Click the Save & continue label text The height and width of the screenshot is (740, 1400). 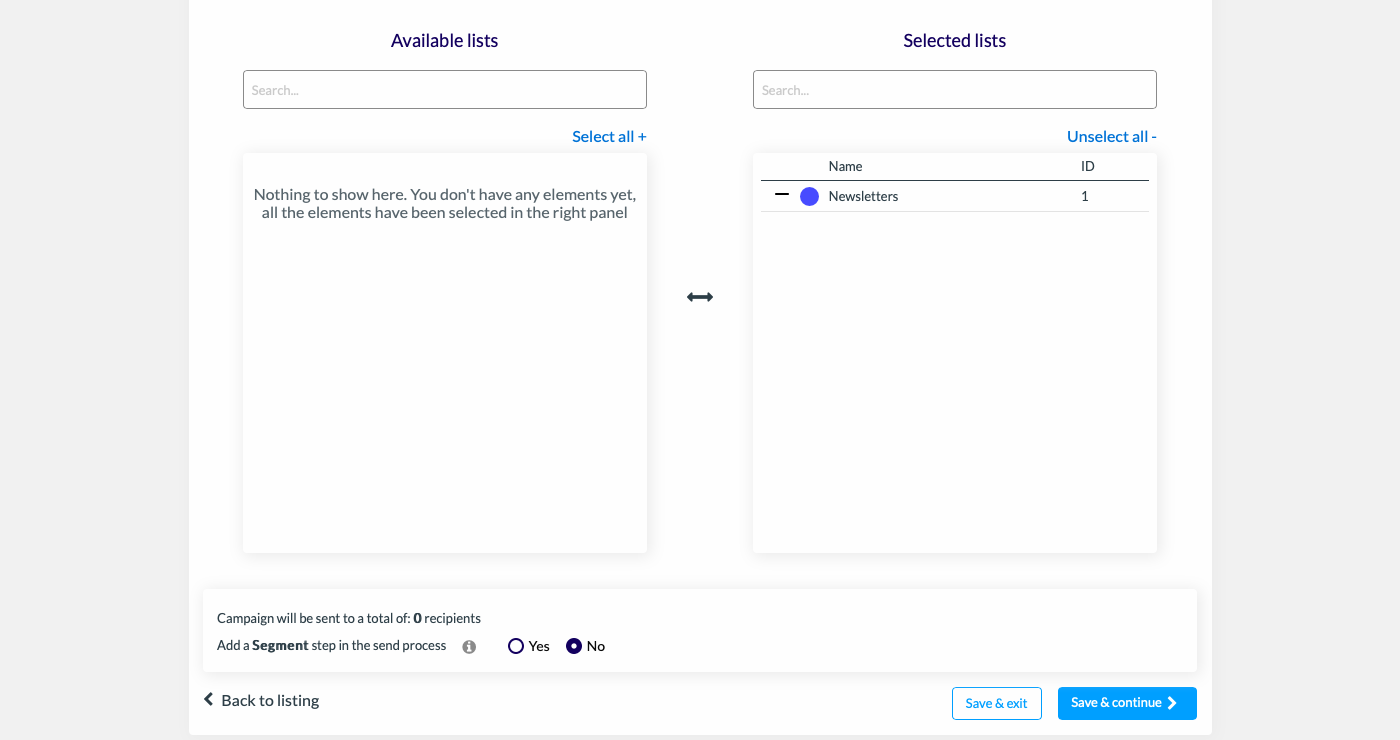point(1116,703)
